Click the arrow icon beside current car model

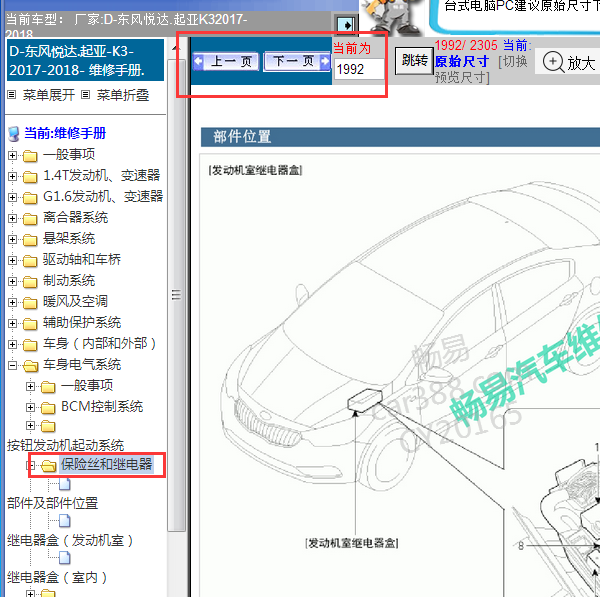tap(347, 26)
